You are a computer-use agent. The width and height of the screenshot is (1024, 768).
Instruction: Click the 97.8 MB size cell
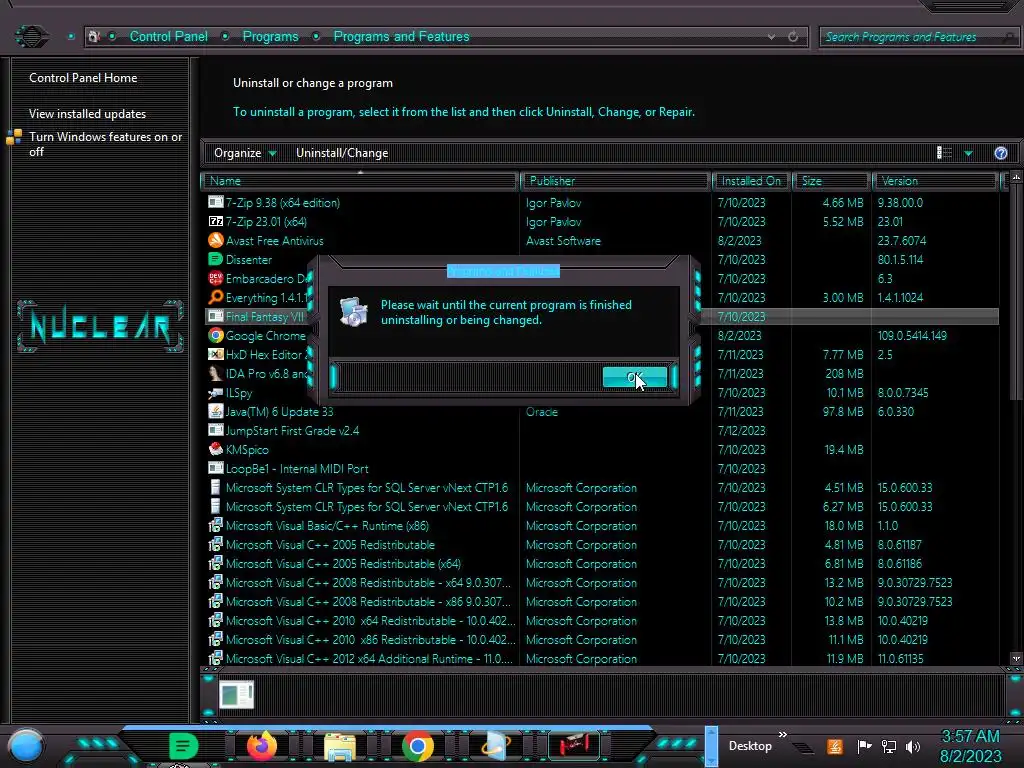(x=844, y=411)
